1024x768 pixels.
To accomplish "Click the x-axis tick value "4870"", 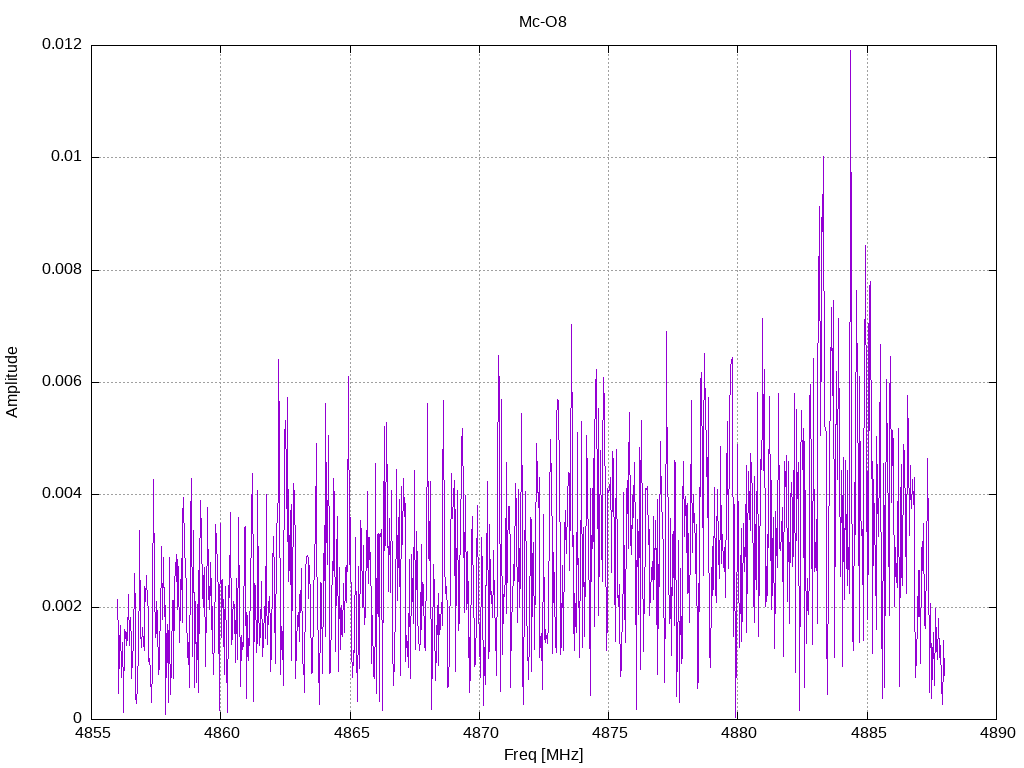I will click(x=480, y=733).
